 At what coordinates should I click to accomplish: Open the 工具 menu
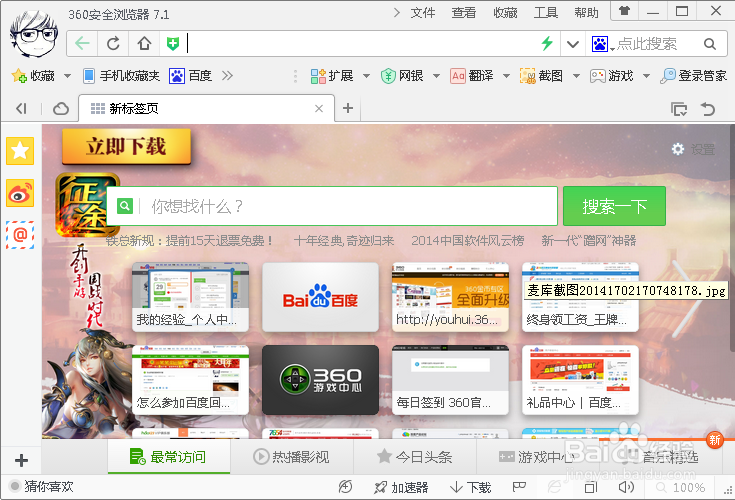(546, 13)
